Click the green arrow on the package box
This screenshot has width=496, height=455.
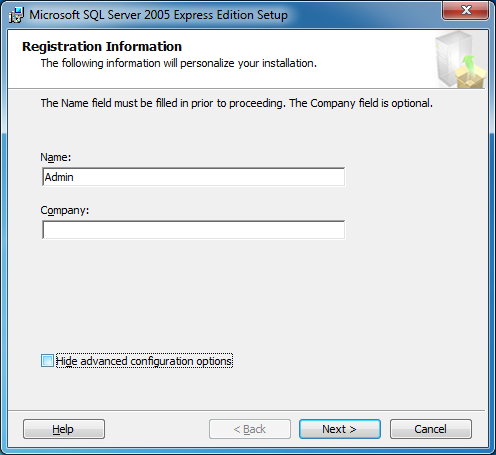(x=468, y=66)
